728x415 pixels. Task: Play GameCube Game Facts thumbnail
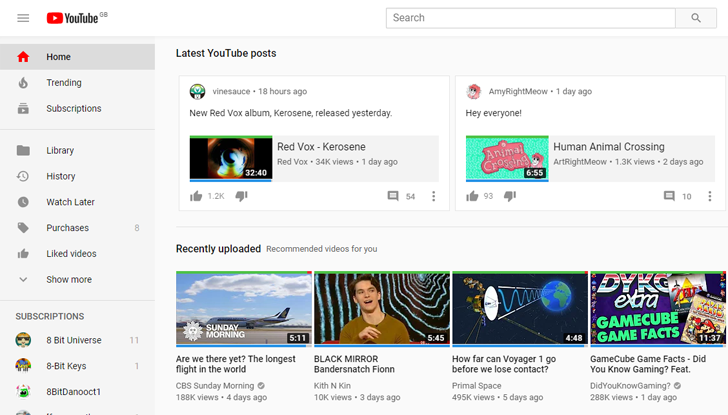click(x=658, y=309)
